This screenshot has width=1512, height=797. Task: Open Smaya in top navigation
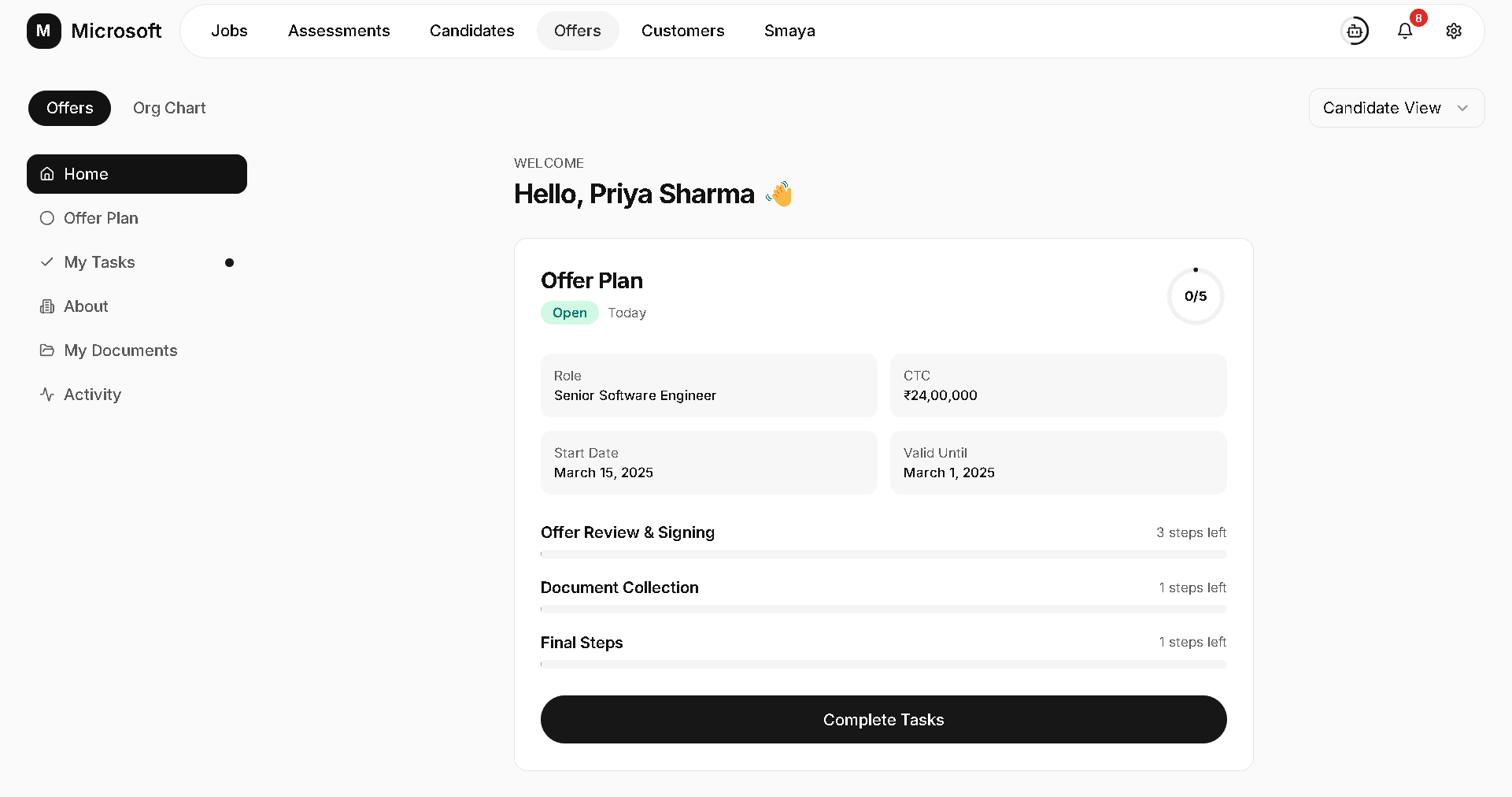click(x=789, y=31)
